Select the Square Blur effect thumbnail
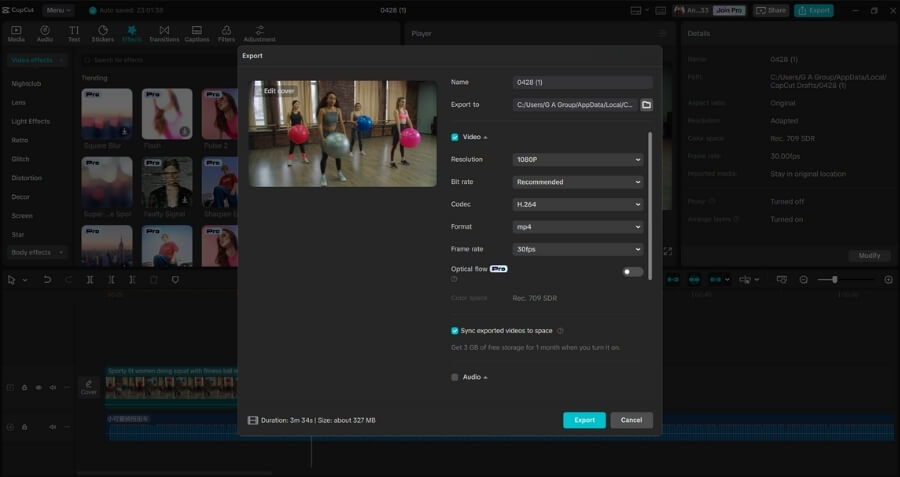 click(x=107, y=114)
